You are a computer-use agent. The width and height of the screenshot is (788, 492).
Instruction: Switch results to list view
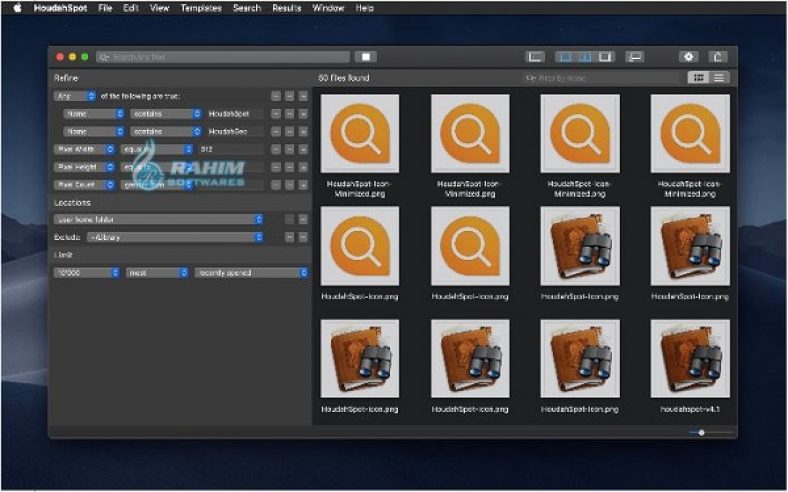point(720,77)
